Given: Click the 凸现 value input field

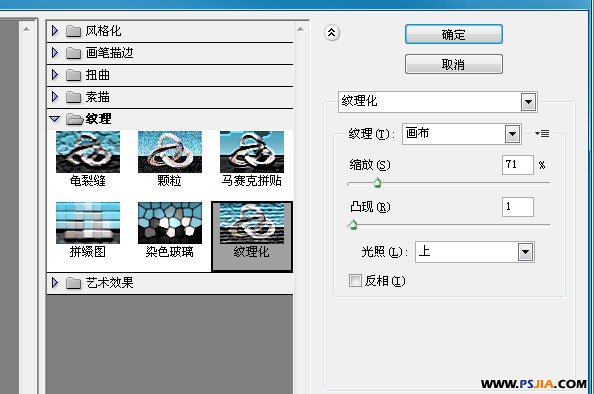Looking at the screenshot, I should [x=518, y=207].
